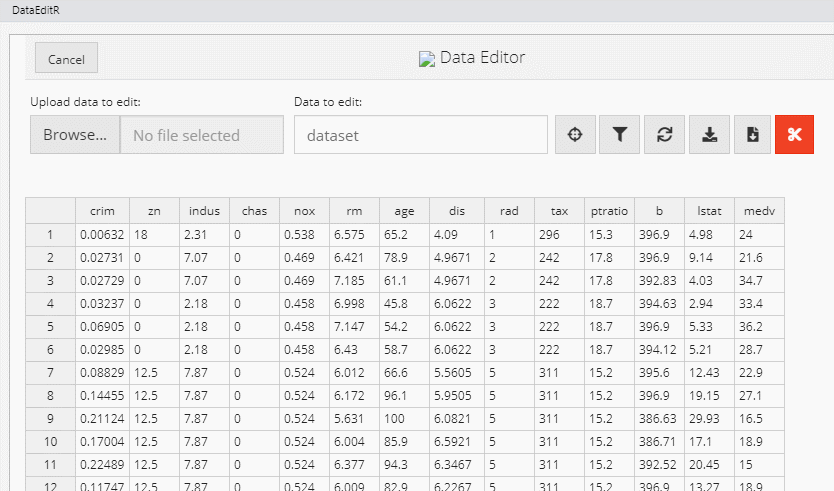834x491 pixels.
Task: Select the crim column header
Action: [x=102, y=211]
